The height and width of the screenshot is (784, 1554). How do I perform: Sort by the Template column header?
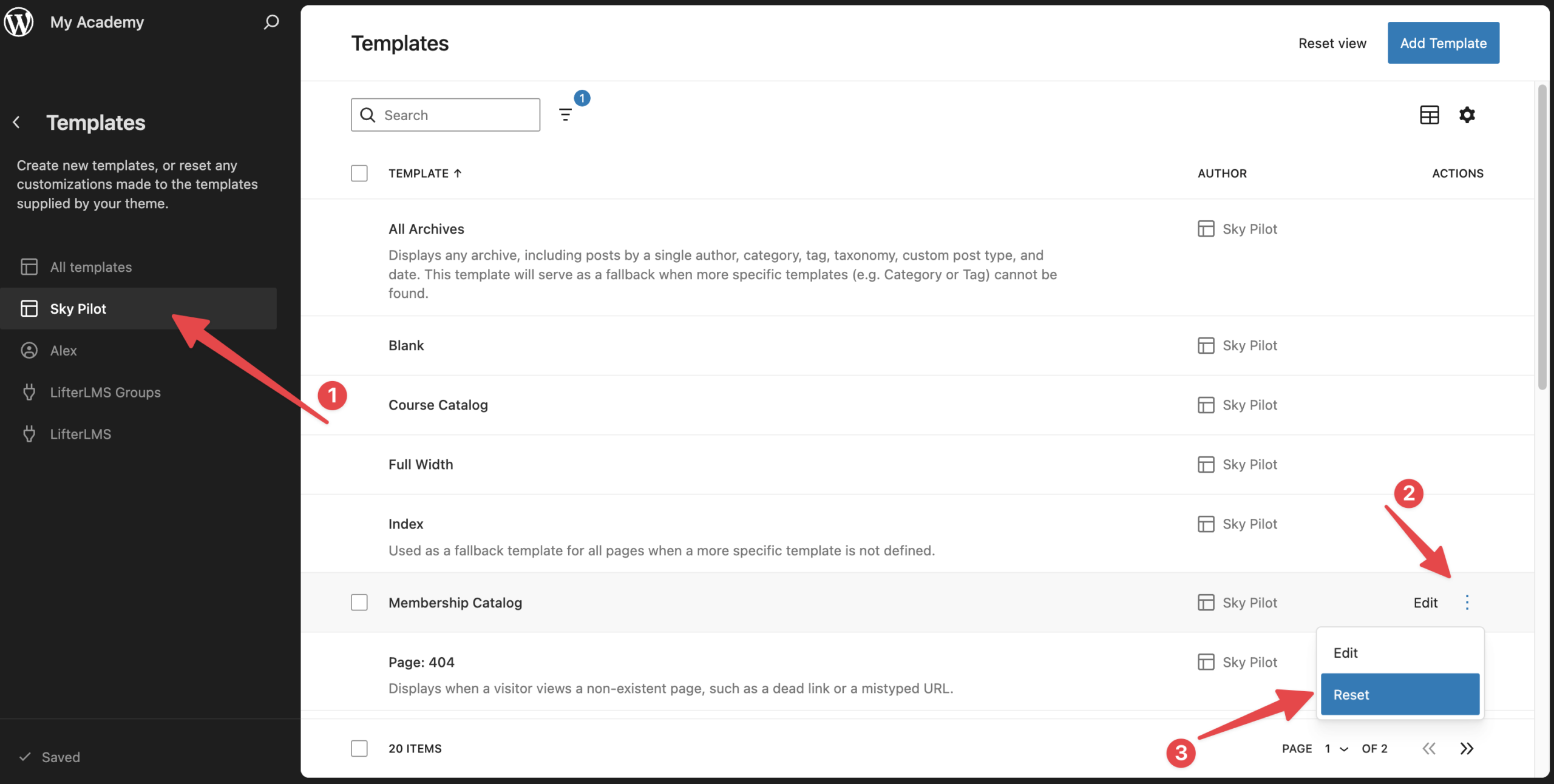425,173
